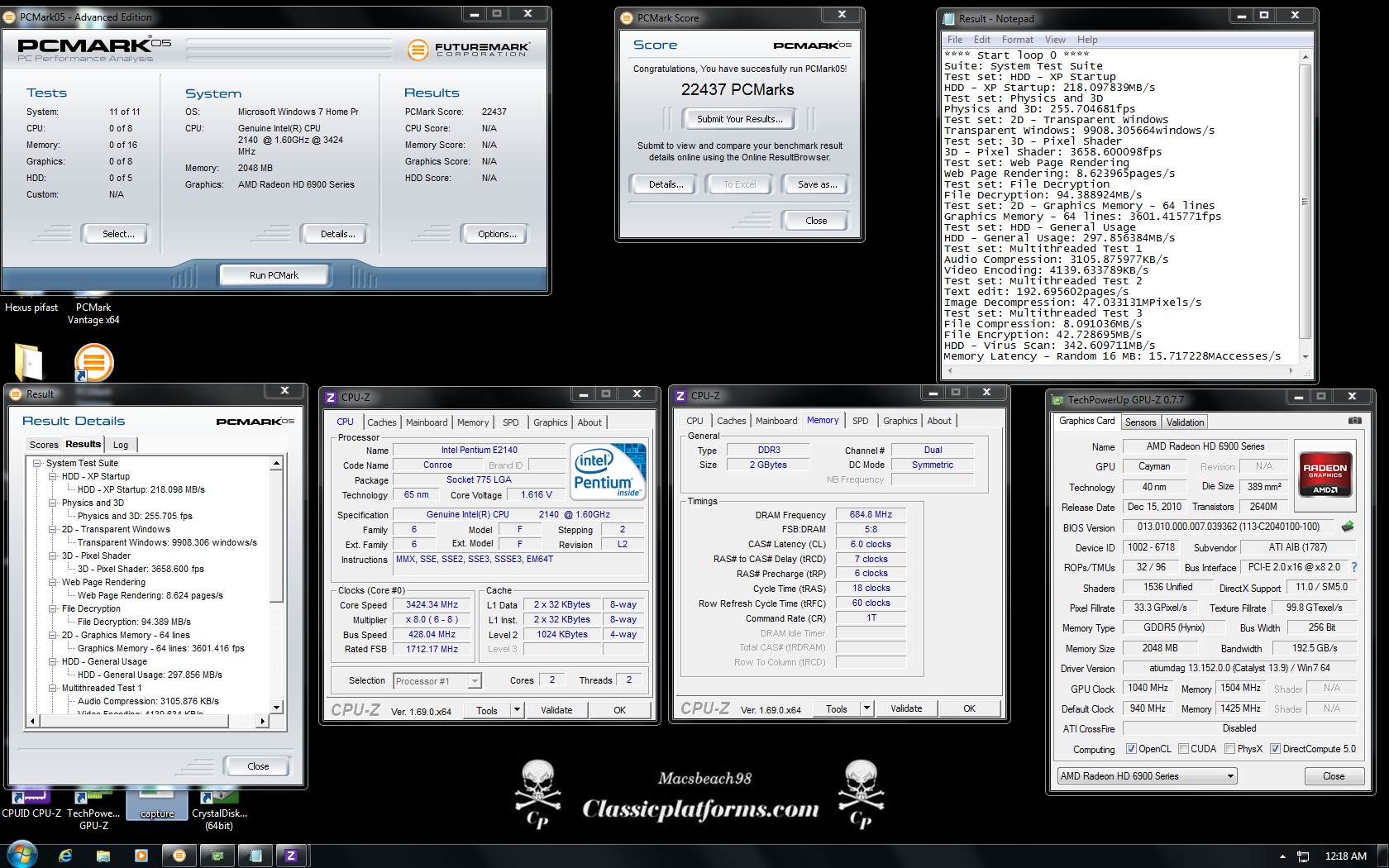This screenshot has height=868, width=1389.
Task: Click the network icon in the system tray
Action: 1303,856
